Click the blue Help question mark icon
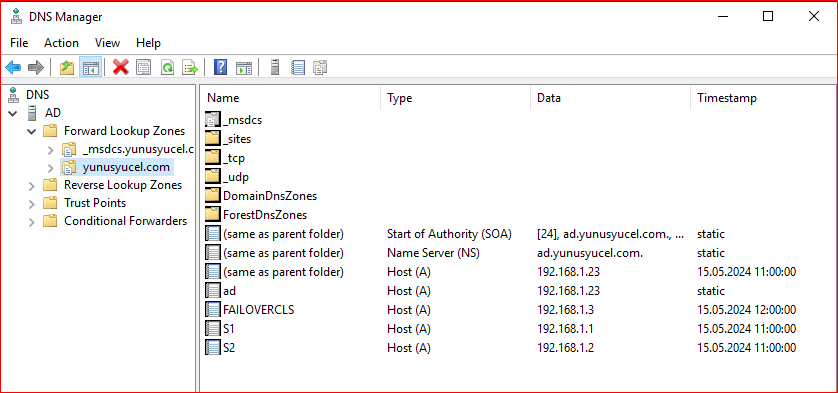Image resolution: width=838 pixels, height=393 pixels. (x=220, y=67)
